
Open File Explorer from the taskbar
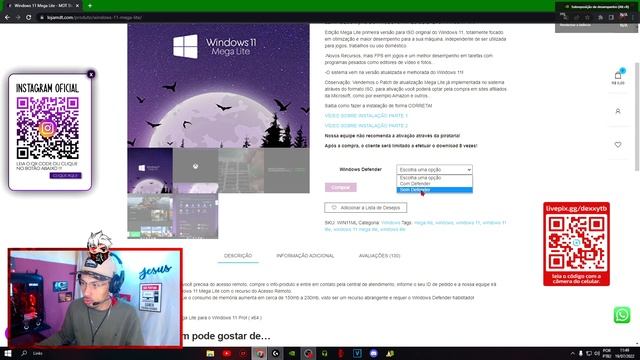tap(210, 353)
